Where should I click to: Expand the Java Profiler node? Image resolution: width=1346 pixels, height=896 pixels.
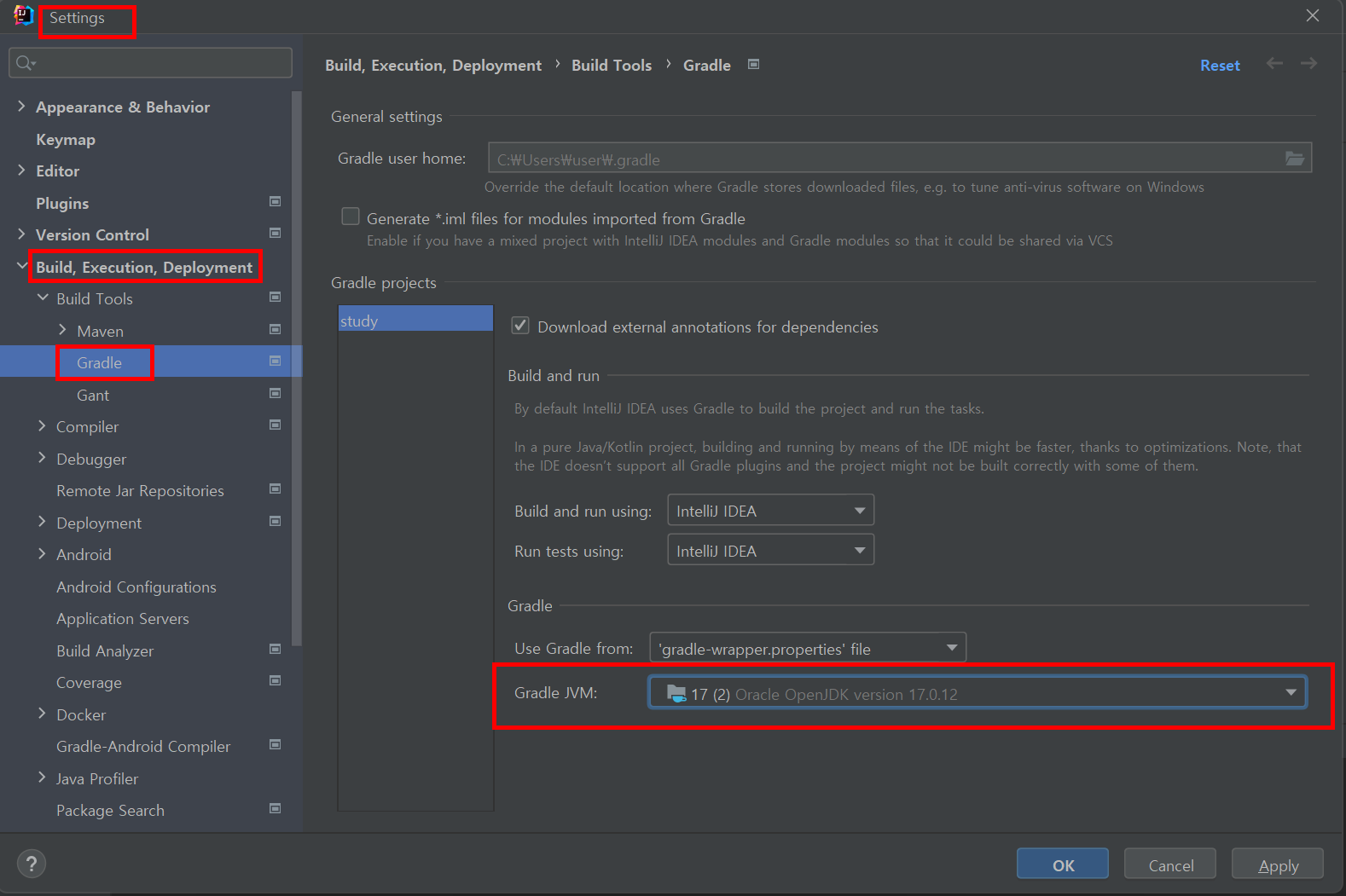tap(42, 777)
